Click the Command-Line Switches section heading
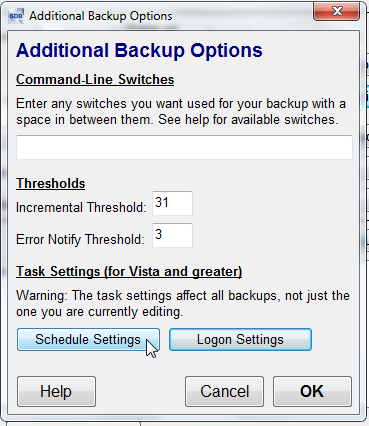 tap(95, 80)
